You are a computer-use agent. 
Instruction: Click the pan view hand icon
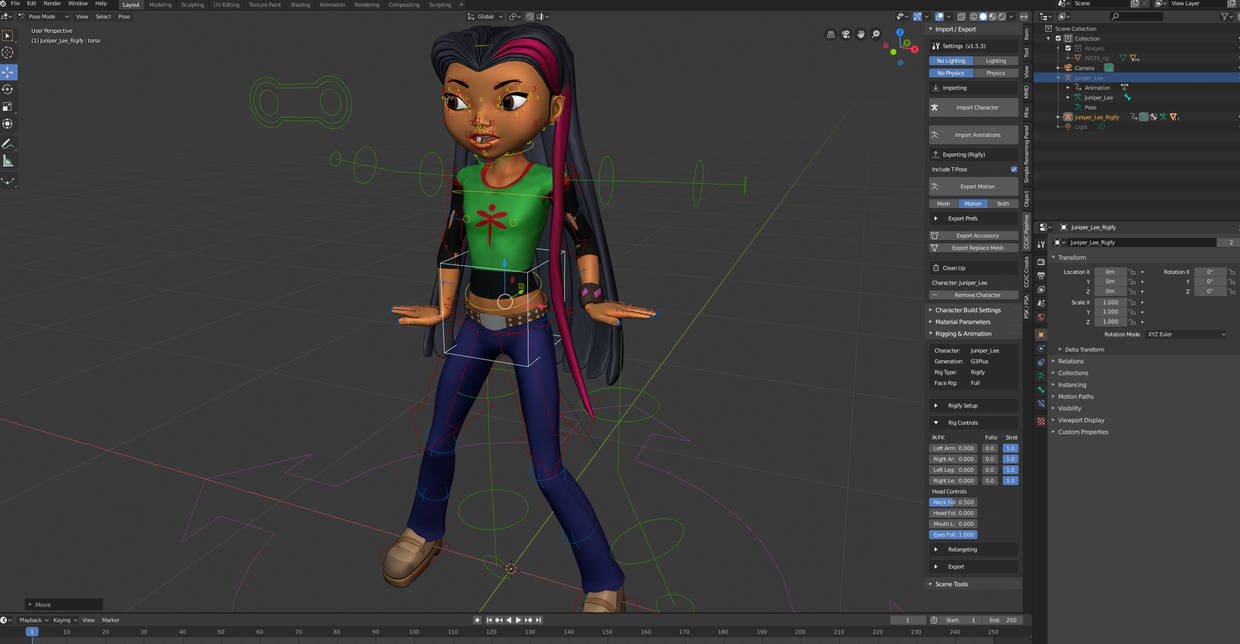[860, 33]
